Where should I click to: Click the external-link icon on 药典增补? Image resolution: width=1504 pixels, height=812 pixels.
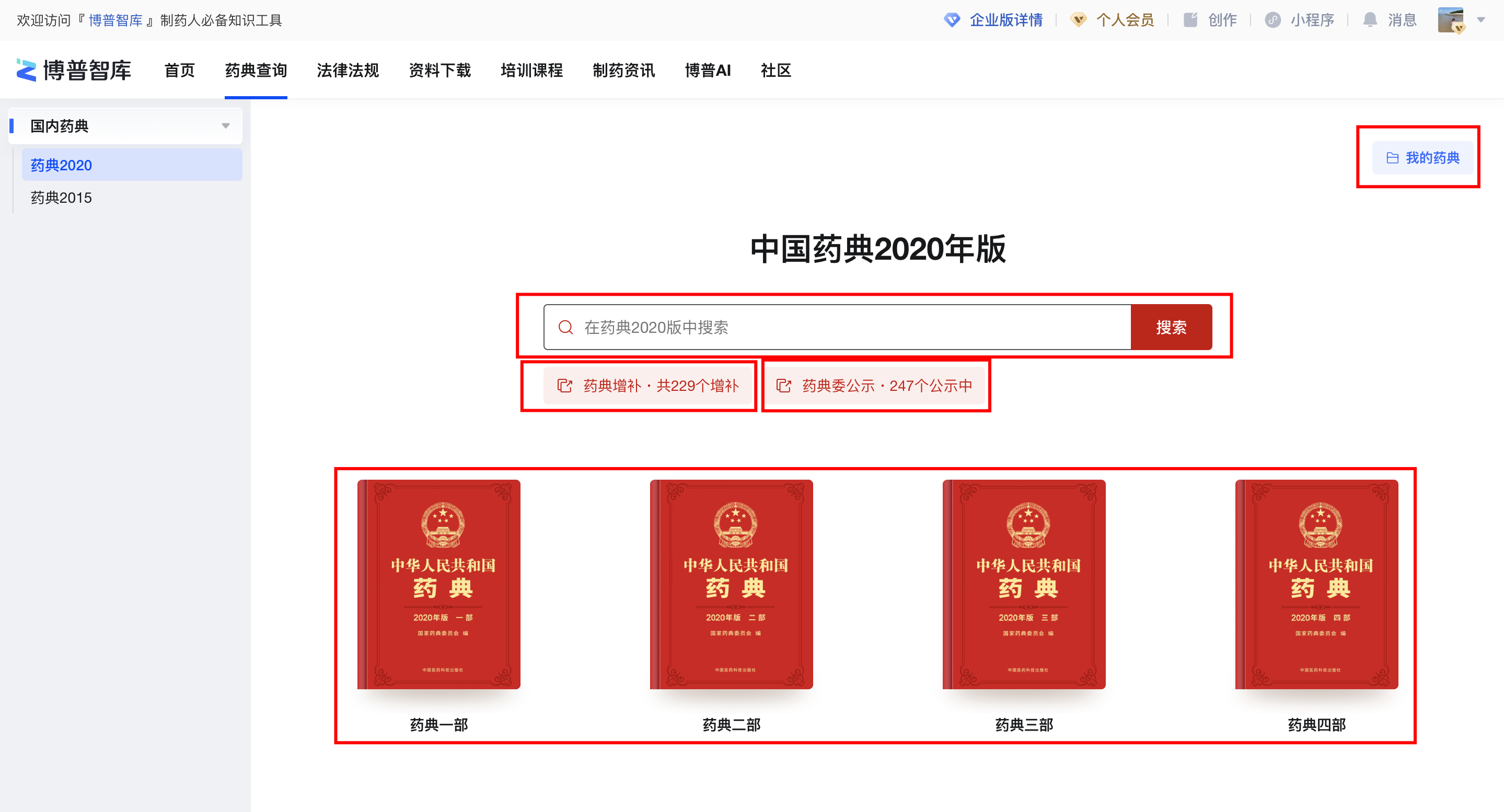click(564, 385)
